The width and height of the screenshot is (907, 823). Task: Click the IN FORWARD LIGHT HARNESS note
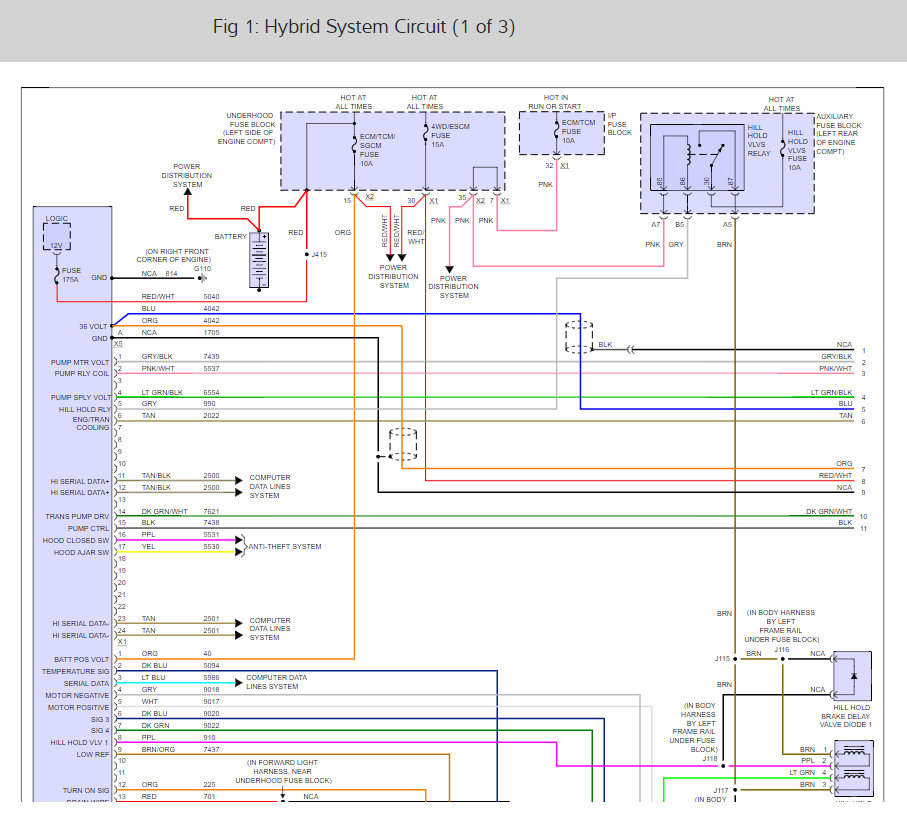click(x=283, y=772)
